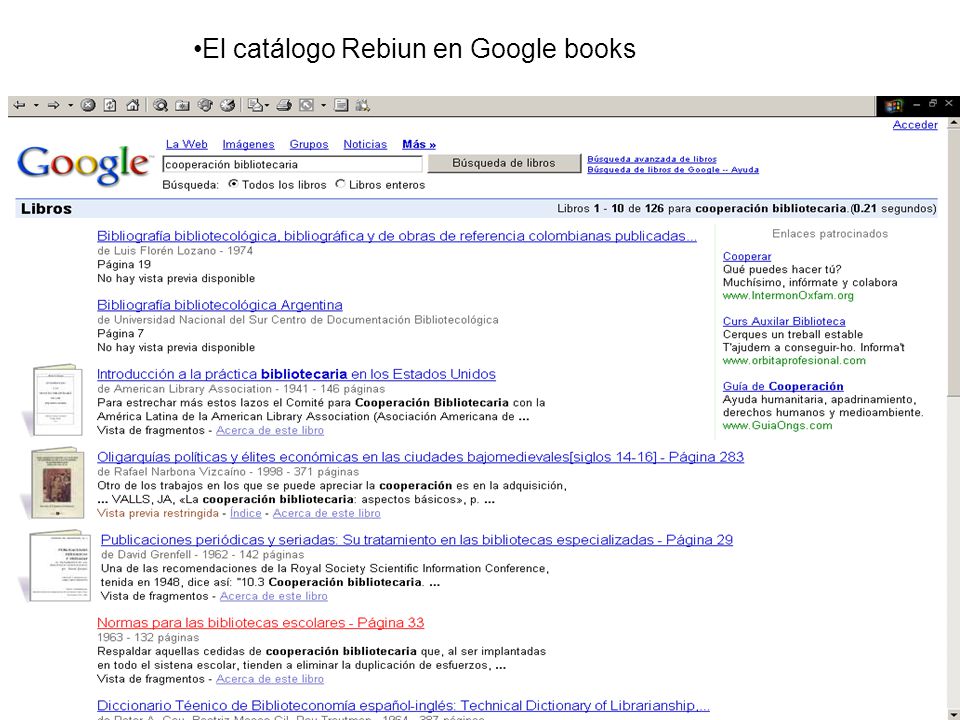The height and width of the screenshot is (720, 960).
Task: Click the text 'Página 7'
Action: [x=121, y=334]
